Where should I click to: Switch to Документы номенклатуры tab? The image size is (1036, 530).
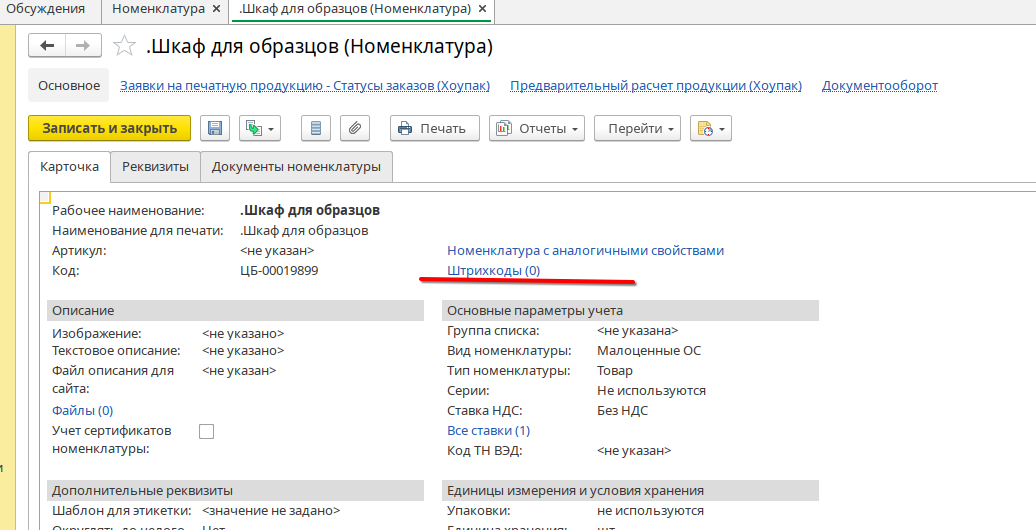tap(296, 167)
